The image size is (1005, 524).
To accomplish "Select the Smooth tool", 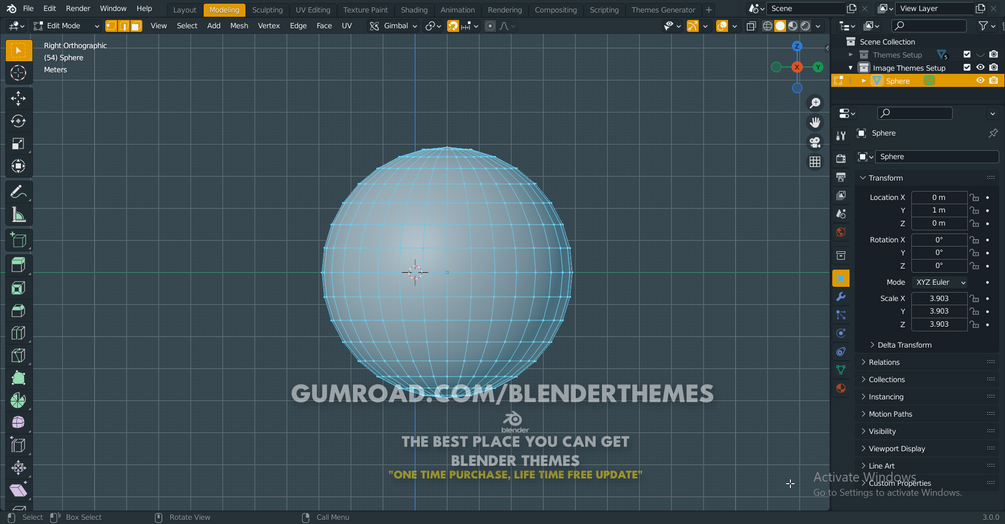I will coord(19,423).
